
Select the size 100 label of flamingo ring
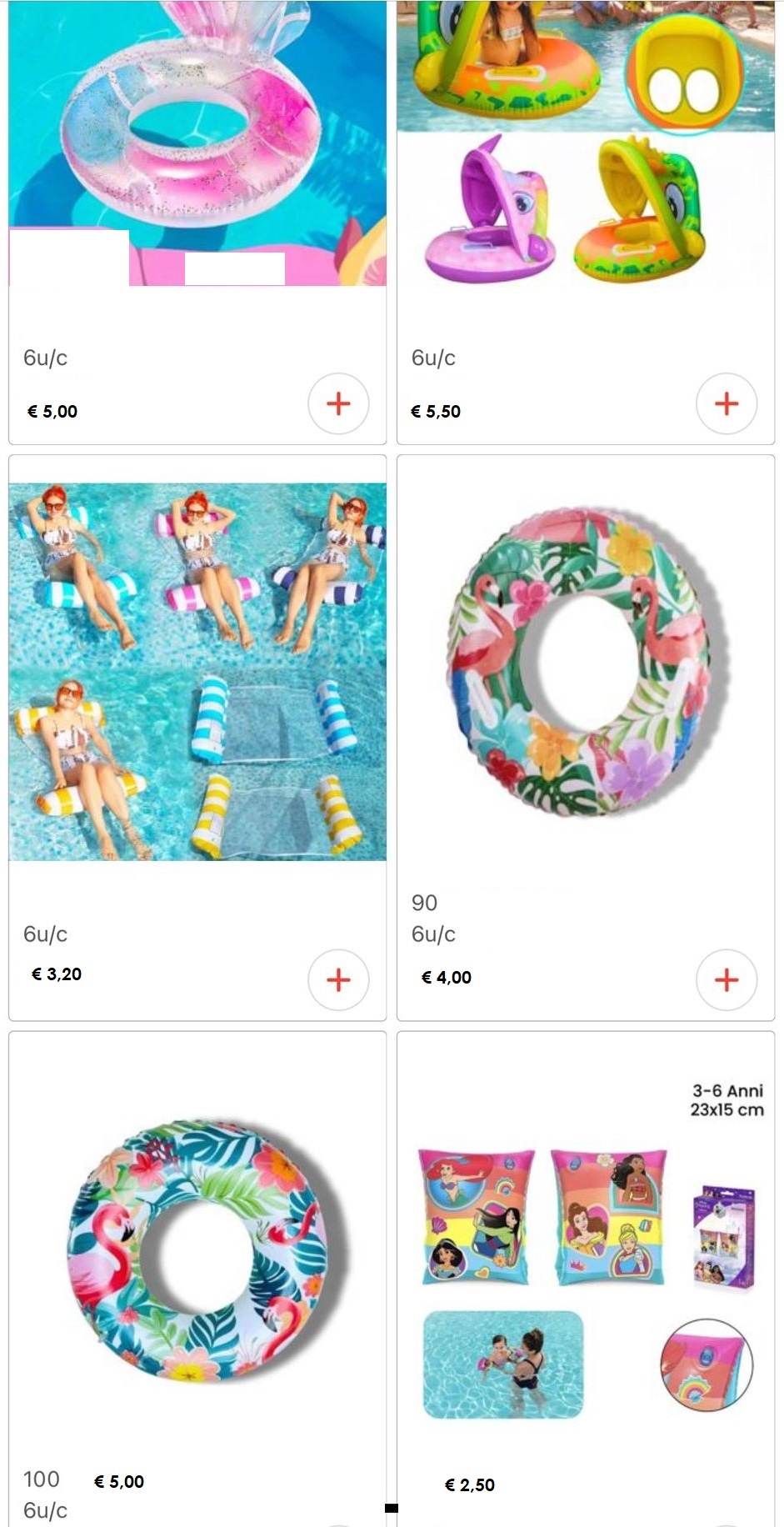pos(42,1479)
